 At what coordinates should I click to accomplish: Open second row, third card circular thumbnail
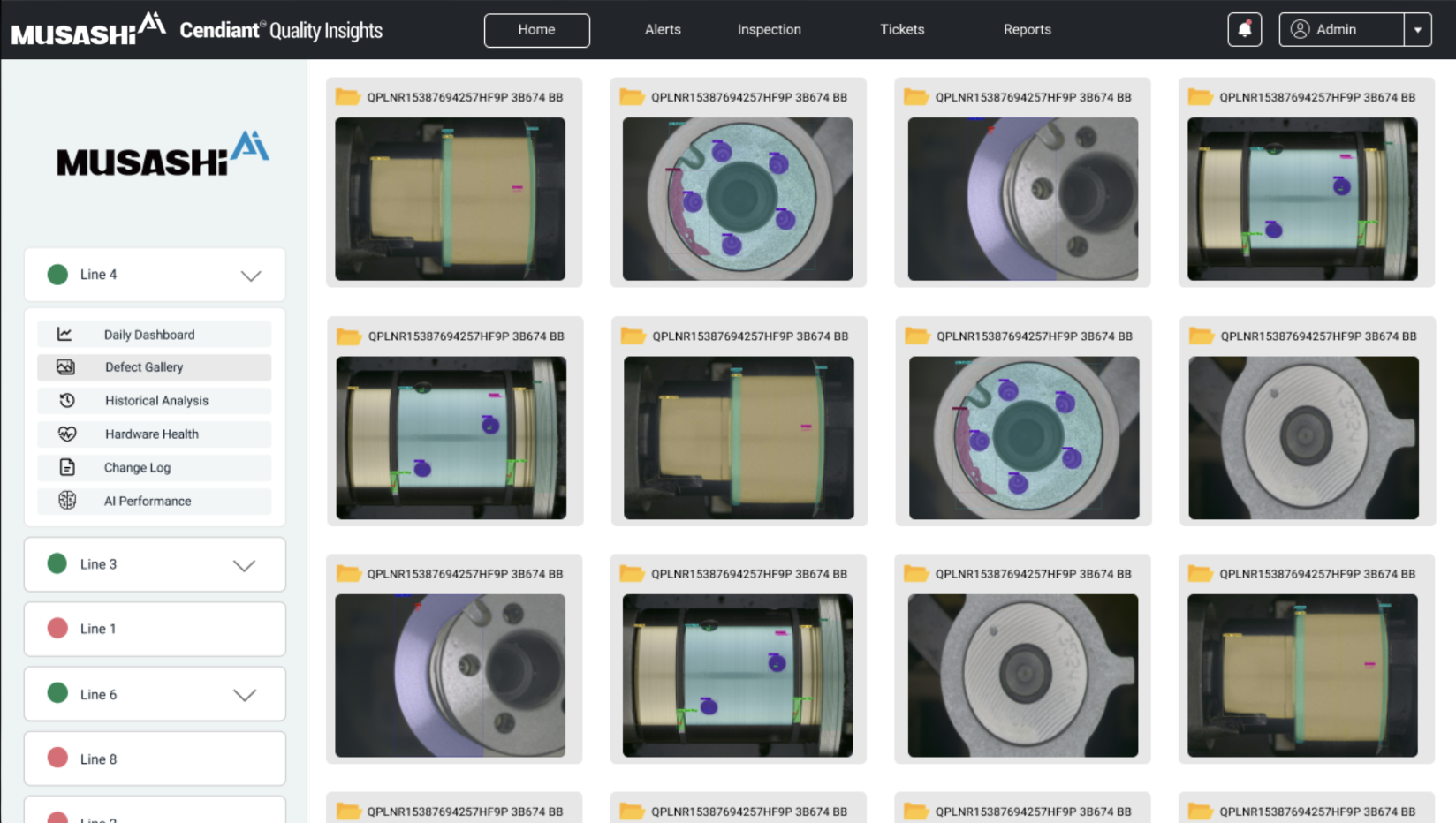click(x=1024, y=438)
